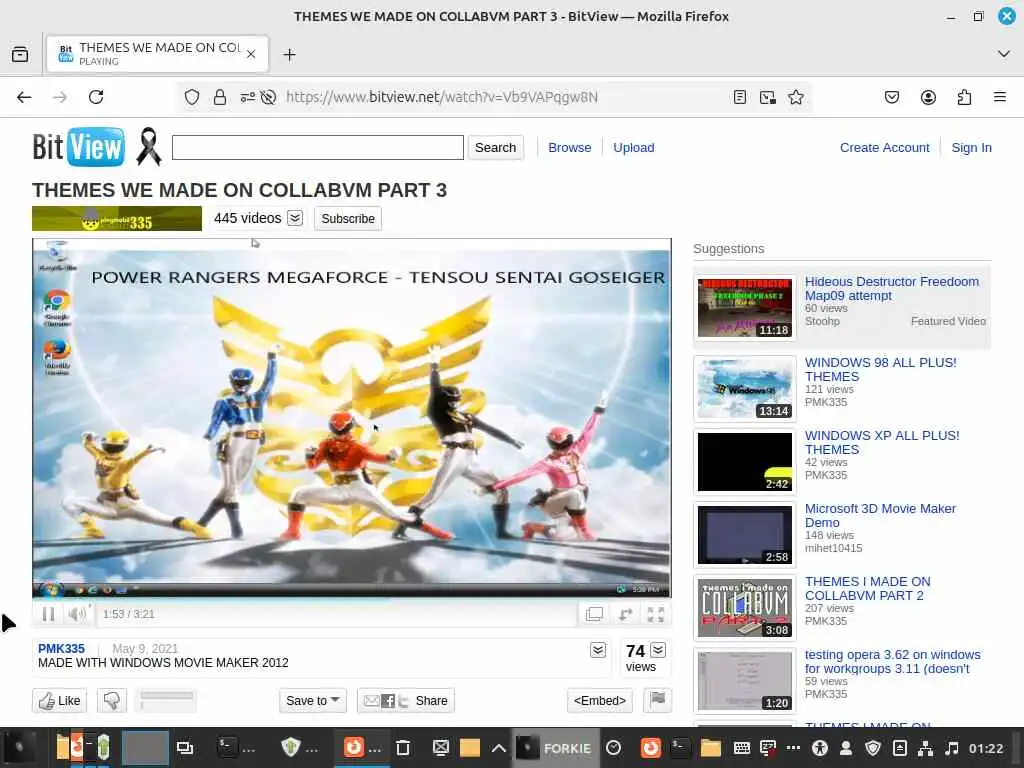Open trash icon in taskbar

[403, 748]
